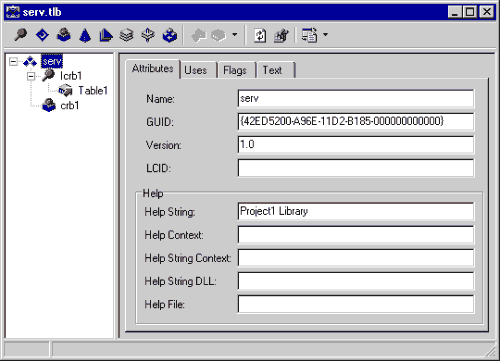Click the New Enum pyramid icon
500x361 pixels.
point(85,35)
